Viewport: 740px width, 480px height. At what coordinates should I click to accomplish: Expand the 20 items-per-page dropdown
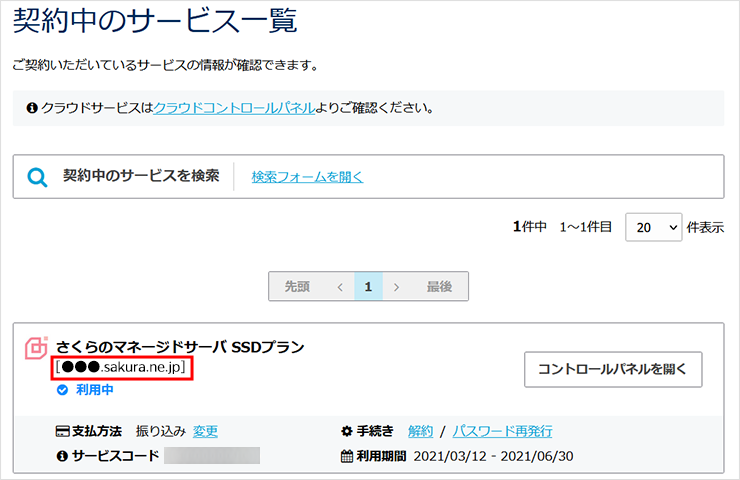(653, 227)
